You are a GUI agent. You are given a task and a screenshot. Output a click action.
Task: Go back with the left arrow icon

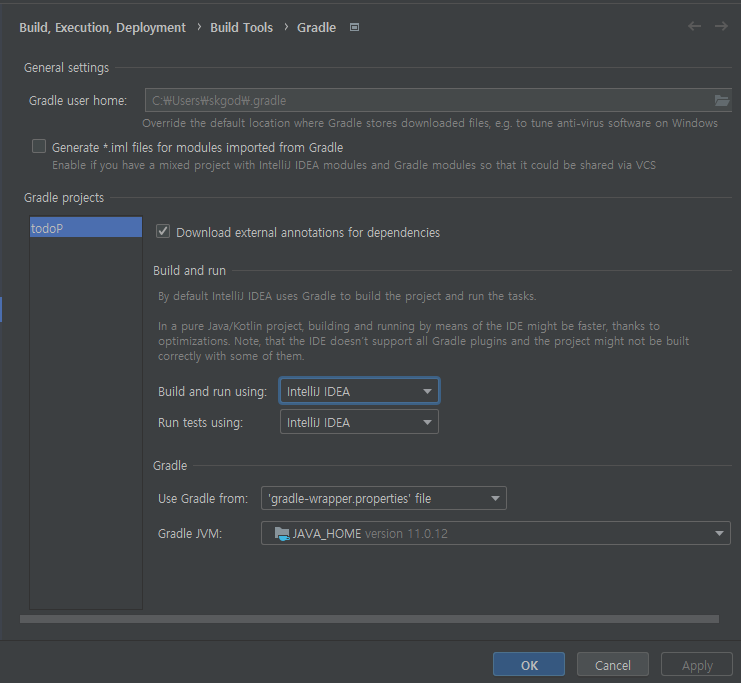(694, 26)
